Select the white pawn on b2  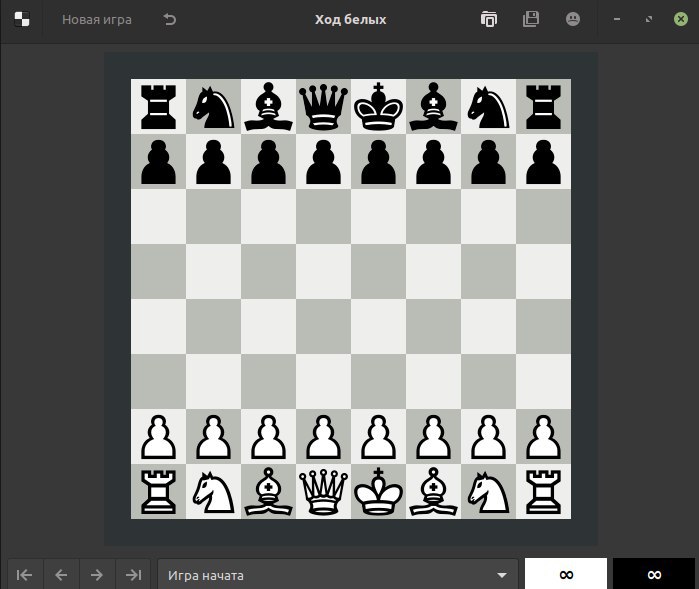click(214, 437)
